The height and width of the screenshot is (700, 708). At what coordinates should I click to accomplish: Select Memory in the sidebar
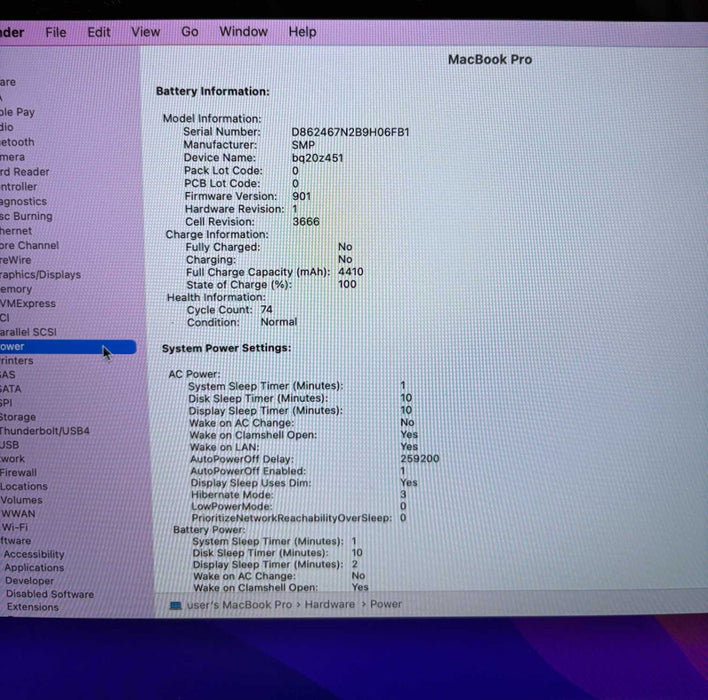(x=16, y=289)
